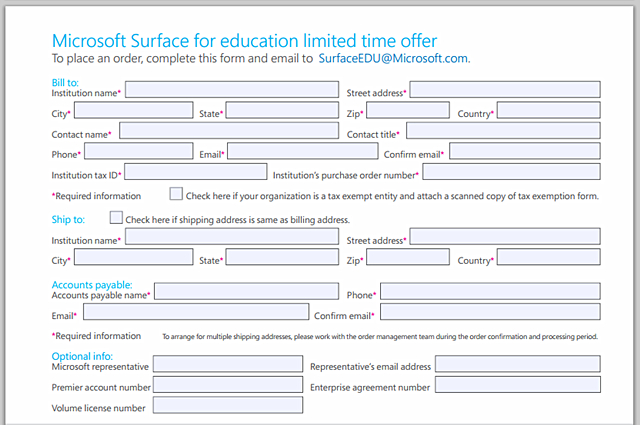This screenshot has width=640, height=425.
Task: Click the Contact title field
Action: click(502, 130)
